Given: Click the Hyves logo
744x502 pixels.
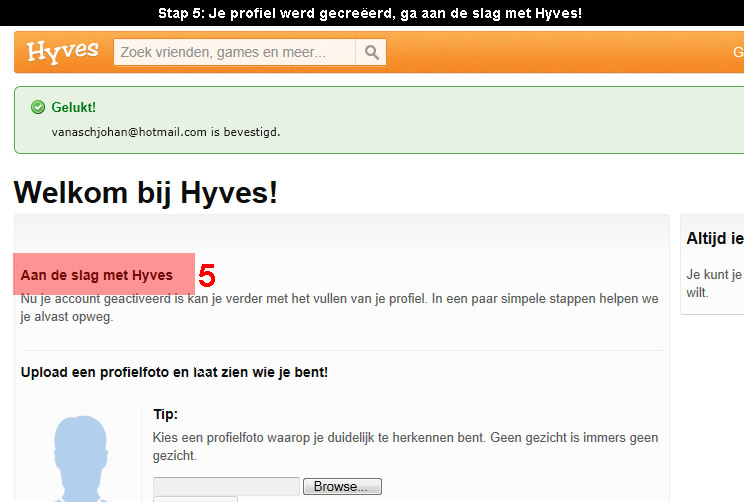Looking at the screenshot, I should point(63,52).
